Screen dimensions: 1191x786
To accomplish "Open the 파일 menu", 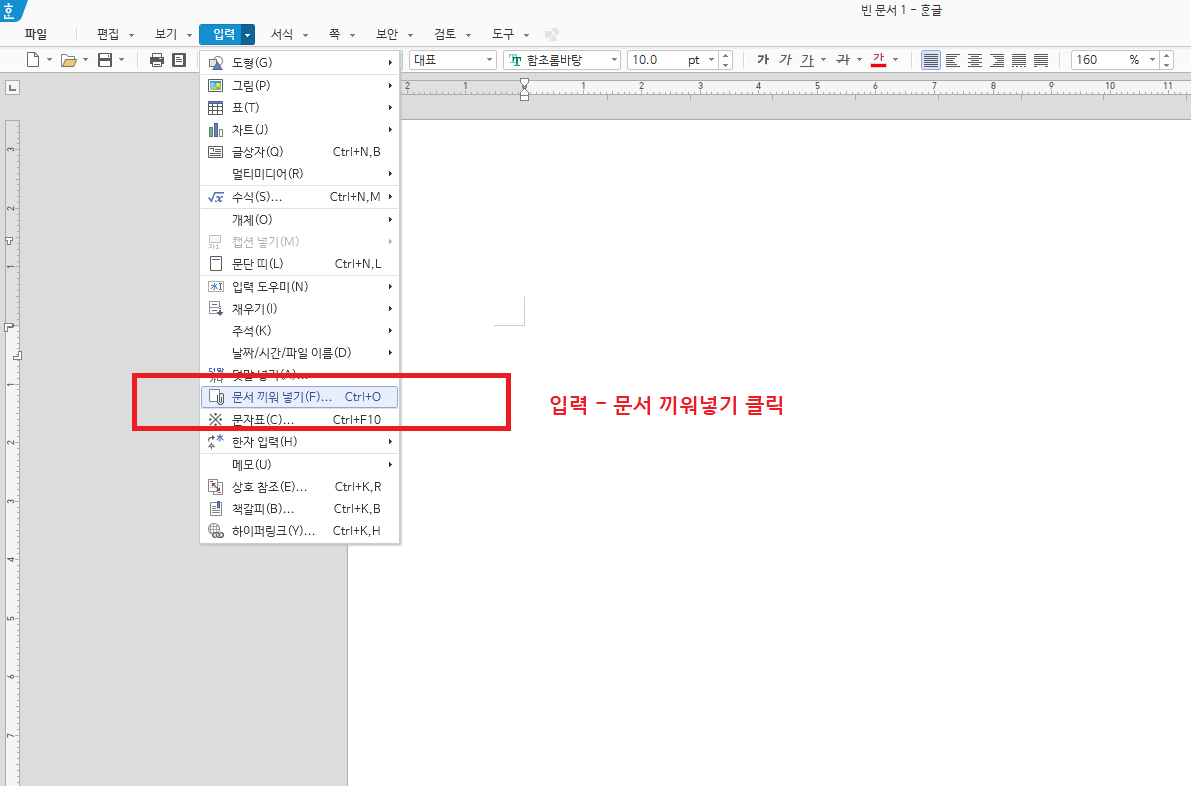I will point(36,33).
